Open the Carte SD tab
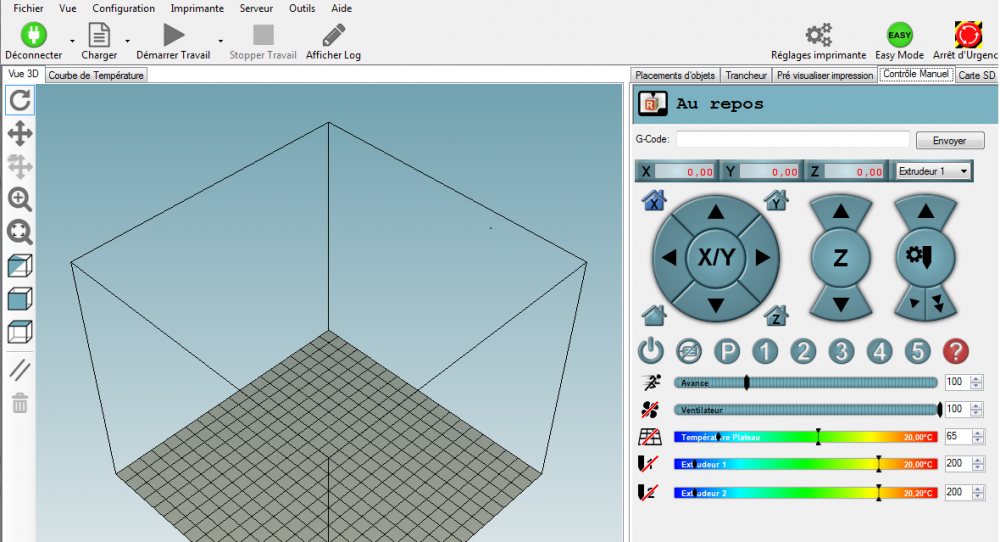Image resolution: width=1000 pixels, height=542 pixels. coord(976,75)
